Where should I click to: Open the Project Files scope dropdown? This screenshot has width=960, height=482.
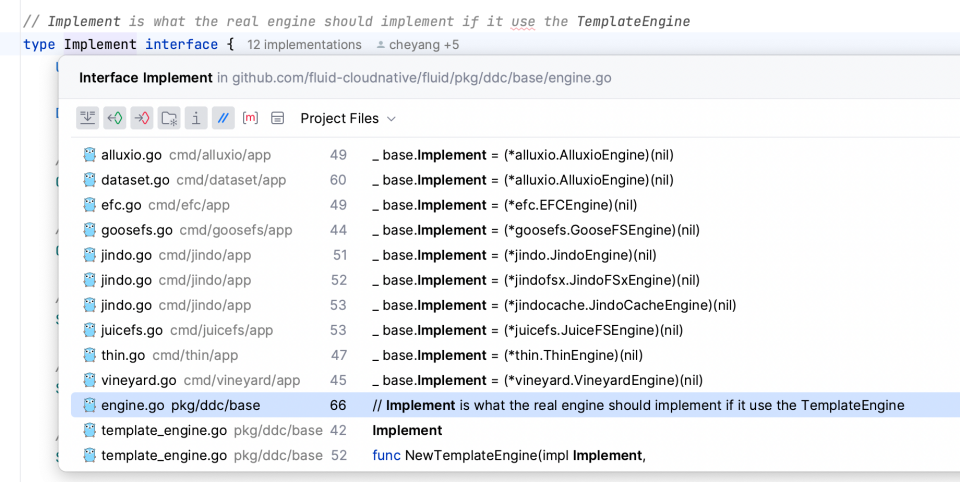pyautogui.click(x=347, y=118)
